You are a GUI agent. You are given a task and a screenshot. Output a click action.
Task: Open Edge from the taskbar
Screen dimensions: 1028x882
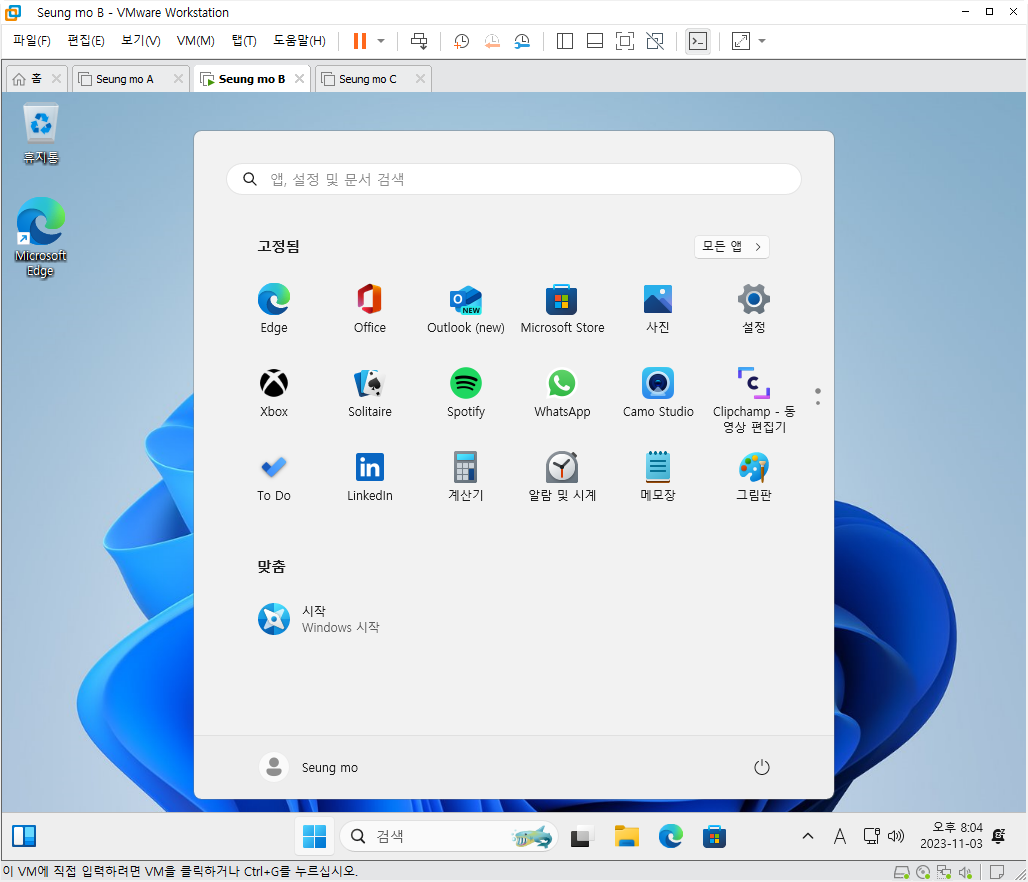[x=670, y=836]
